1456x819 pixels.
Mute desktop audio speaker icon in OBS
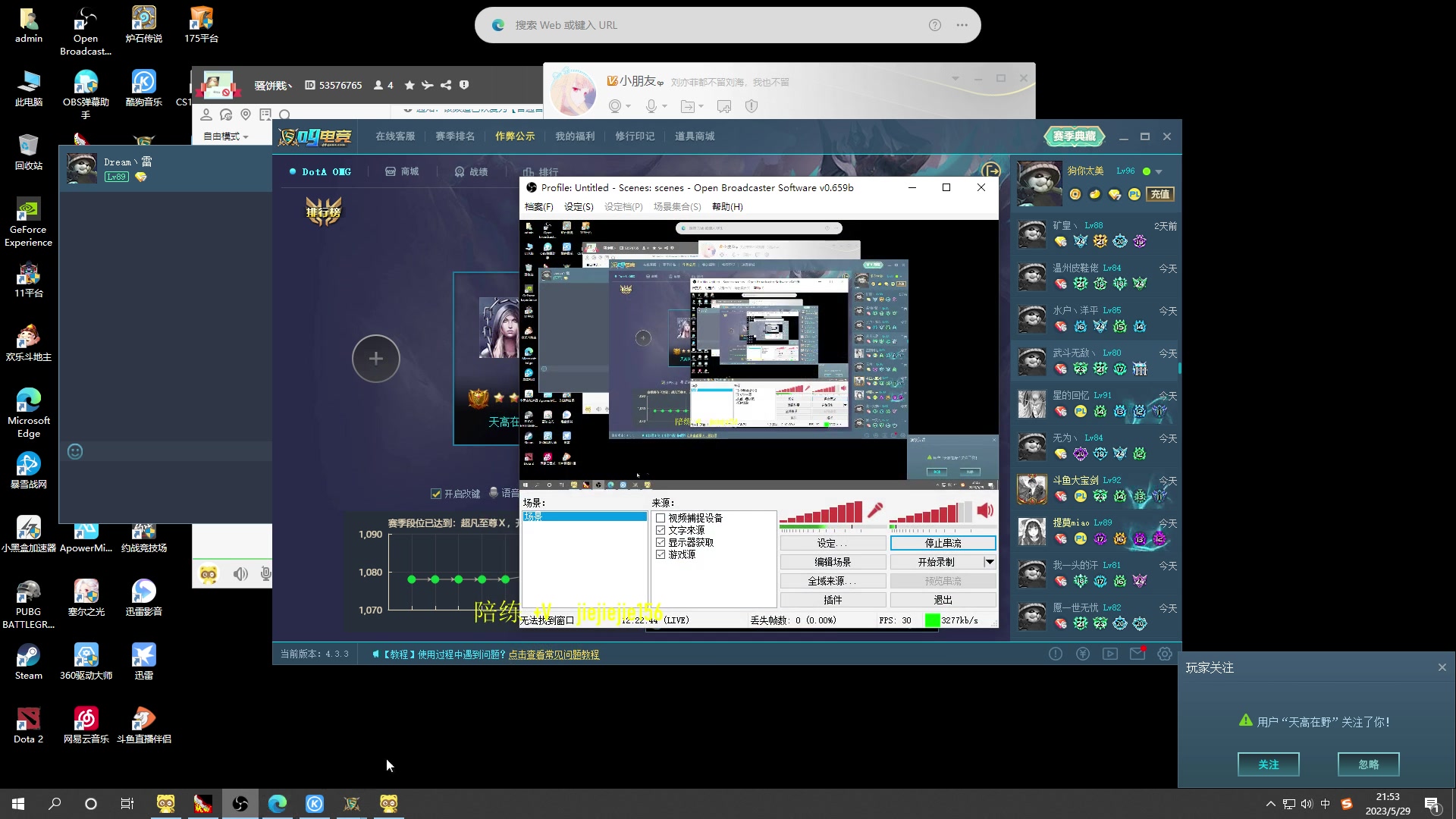pos(984,510)
